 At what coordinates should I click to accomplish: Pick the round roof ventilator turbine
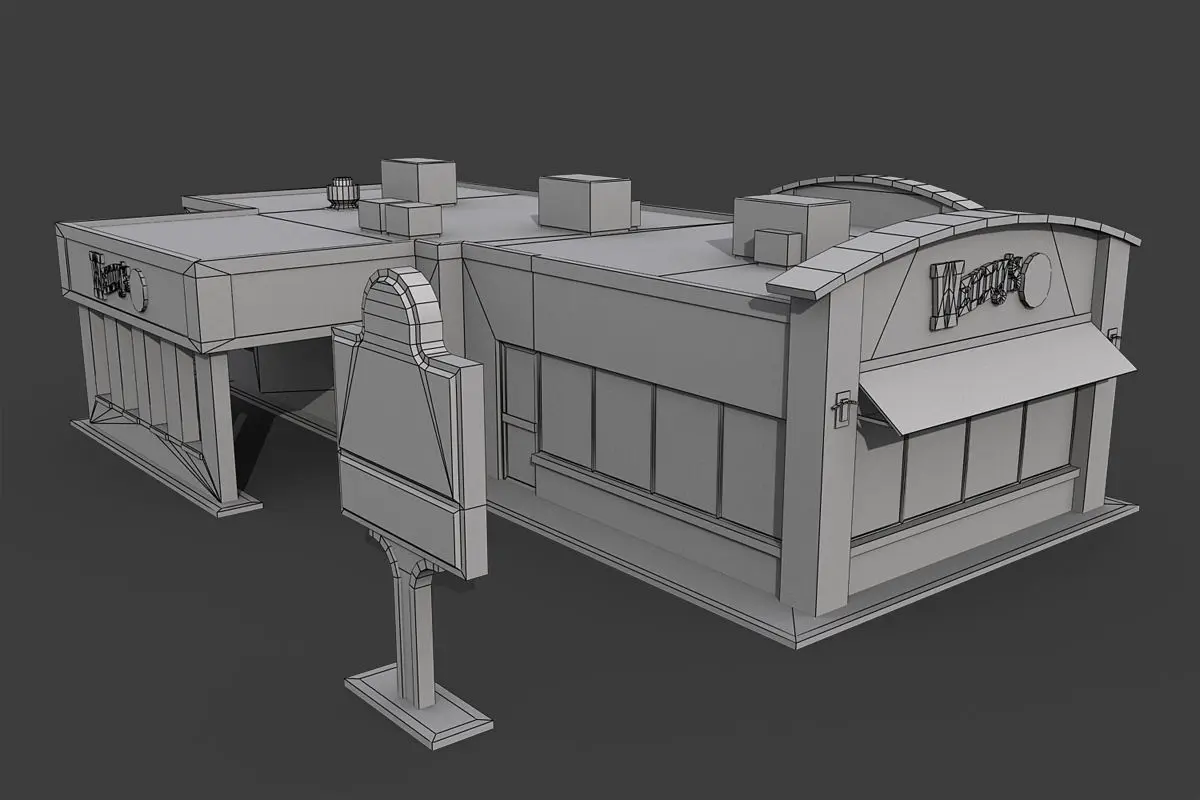[344, 193]
